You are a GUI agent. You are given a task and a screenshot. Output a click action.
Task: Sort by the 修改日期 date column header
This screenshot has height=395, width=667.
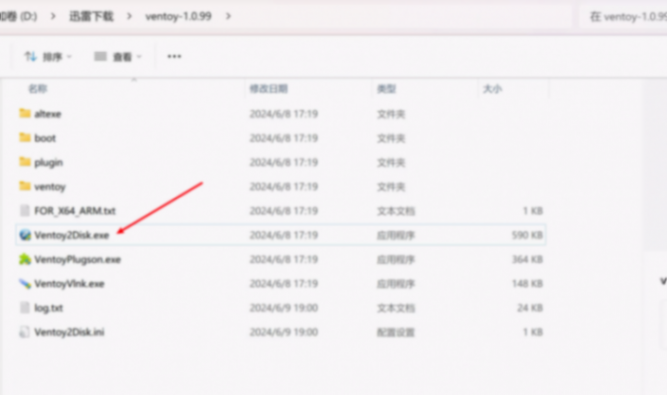[268, 88]
